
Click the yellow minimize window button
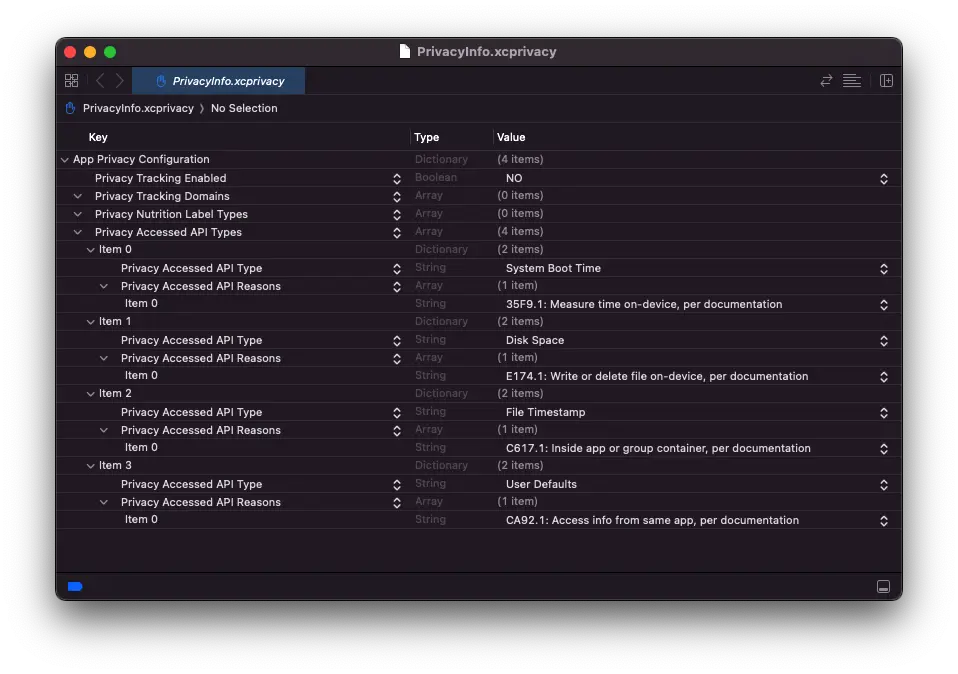tap(90, 52)
